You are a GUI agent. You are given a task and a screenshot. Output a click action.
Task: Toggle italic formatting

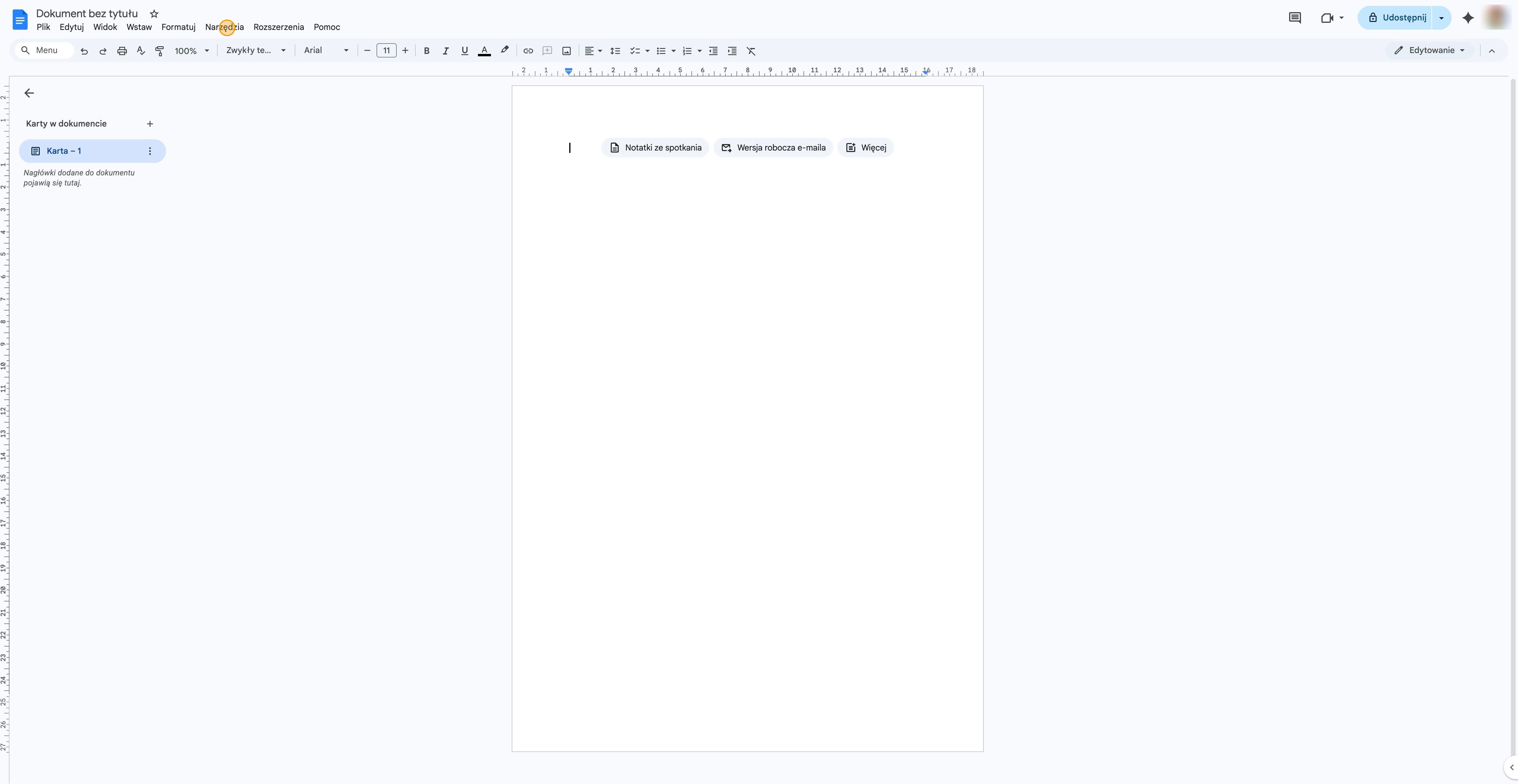(446, 51)
